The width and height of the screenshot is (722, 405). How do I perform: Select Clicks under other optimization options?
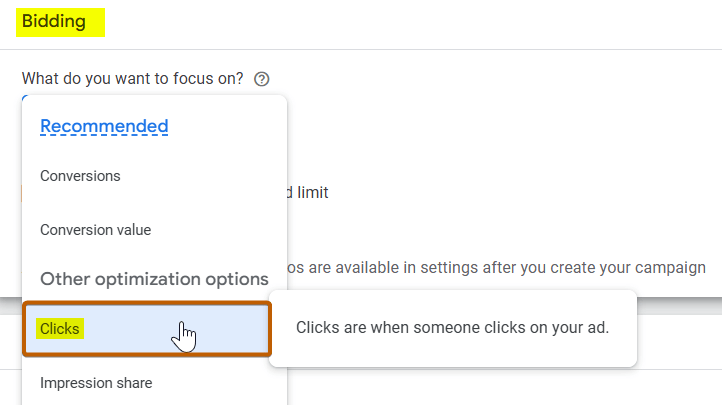pyautogui.click(x=61, y=328)
